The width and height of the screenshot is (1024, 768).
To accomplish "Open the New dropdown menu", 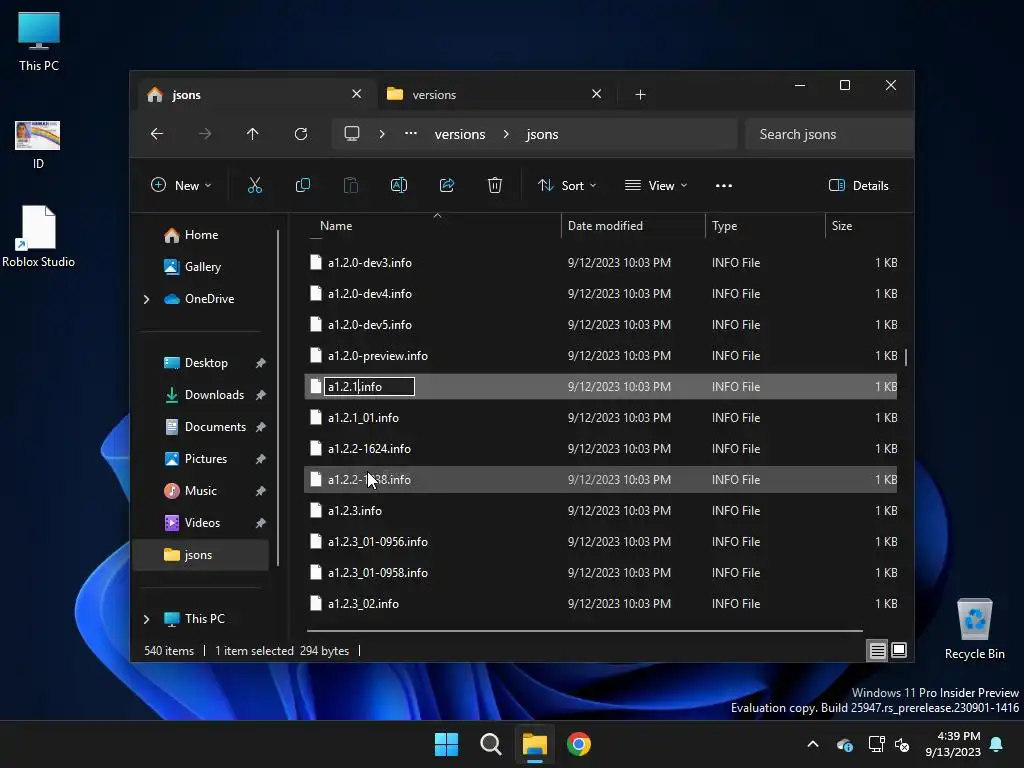I will [x=181, y=185].
